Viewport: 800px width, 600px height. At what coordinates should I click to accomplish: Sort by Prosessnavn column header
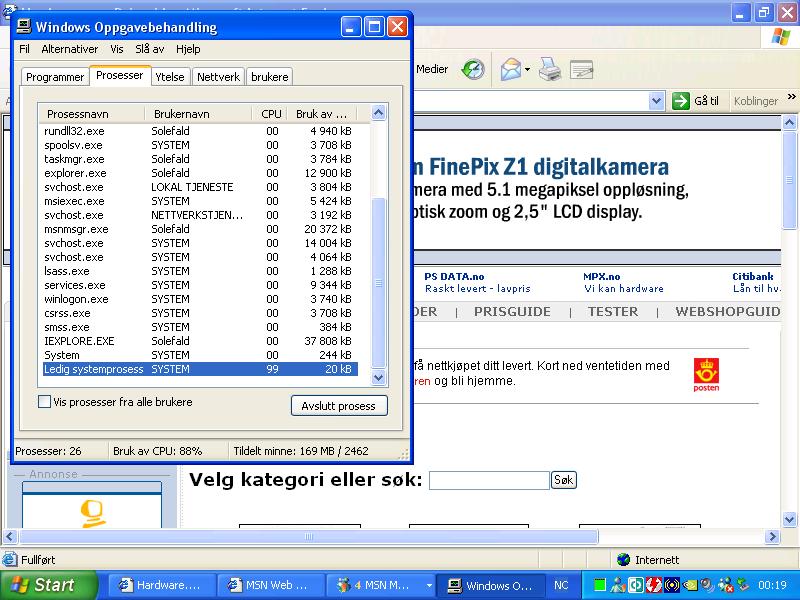pyautogui.click(x=92, y=114)
